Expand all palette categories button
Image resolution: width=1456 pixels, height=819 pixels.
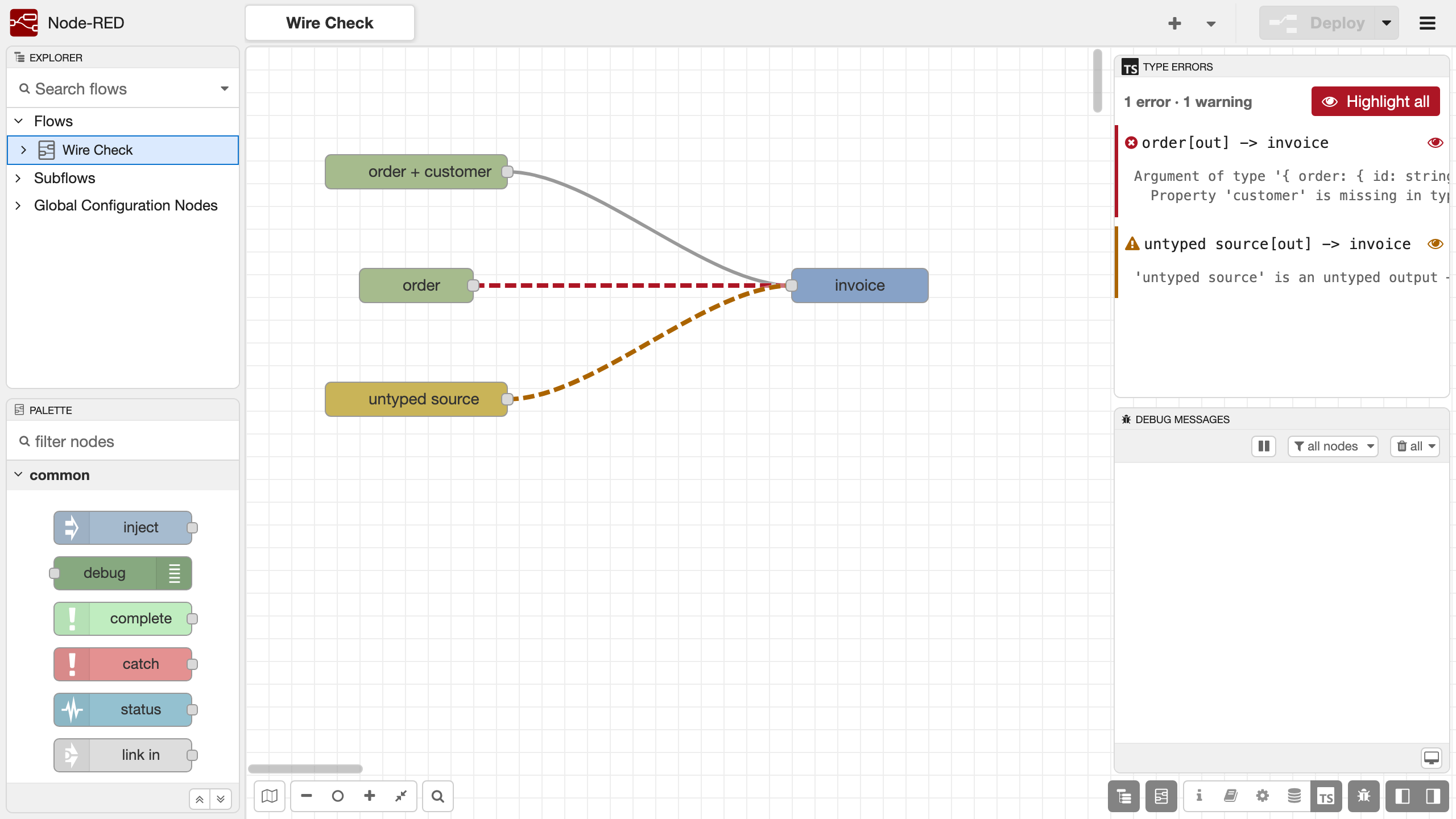pyautogui.click(x=221, y=799)
